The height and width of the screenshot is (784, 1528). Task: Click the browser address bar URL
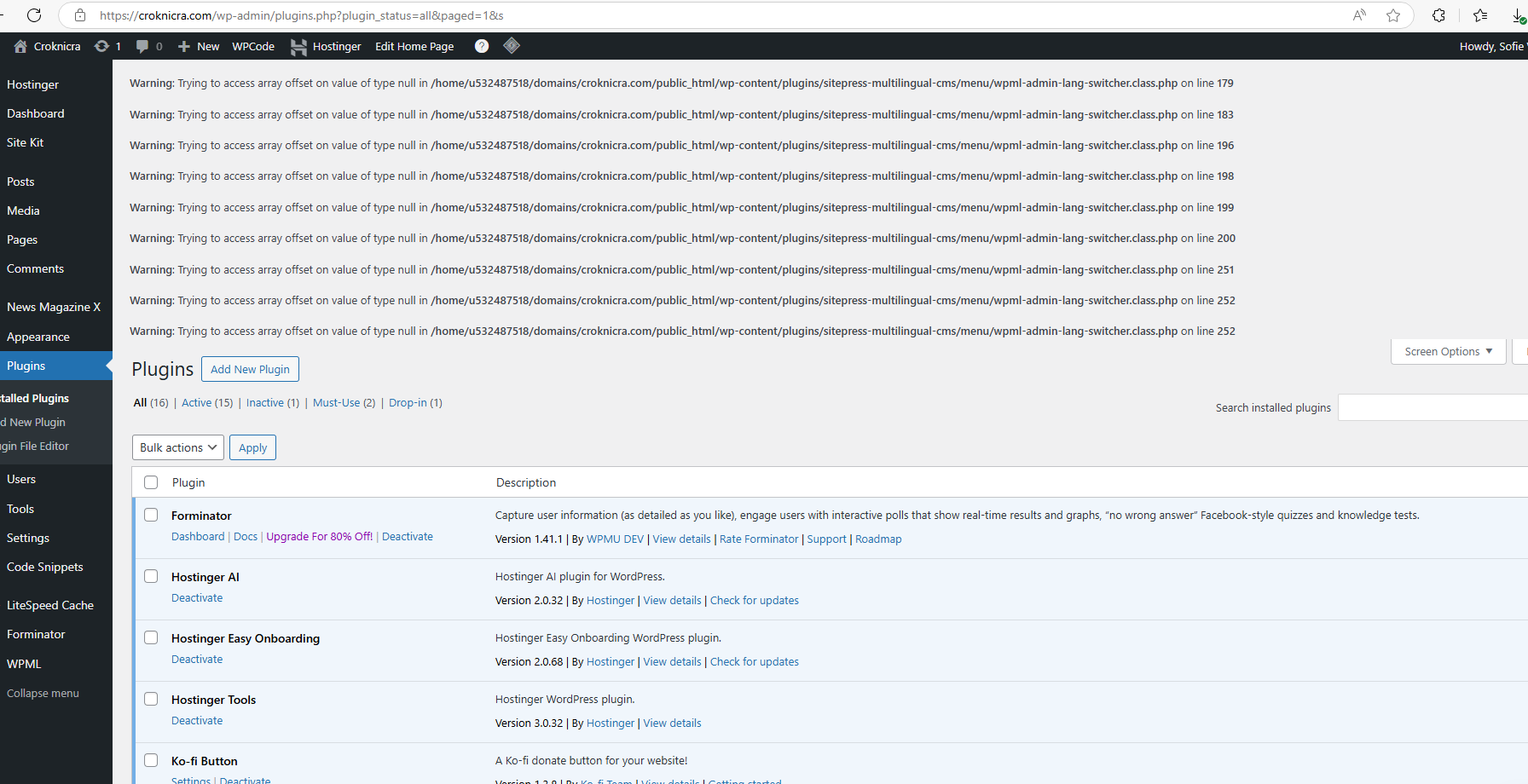301,15
